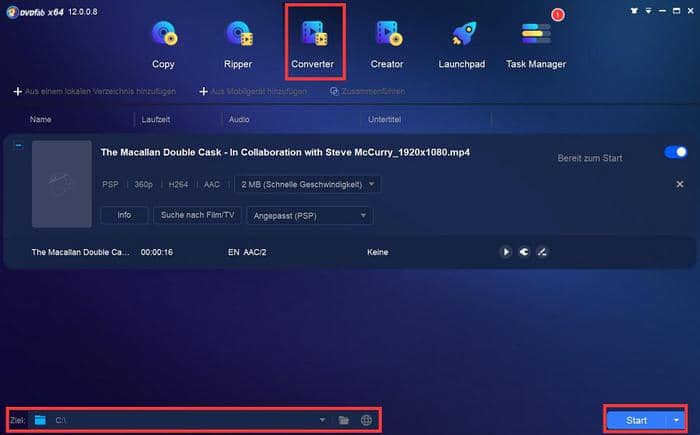Toggle the Macallan task on/off switch
The width and height of the screenshot is (700, 435).
click(x=676, y=152)
